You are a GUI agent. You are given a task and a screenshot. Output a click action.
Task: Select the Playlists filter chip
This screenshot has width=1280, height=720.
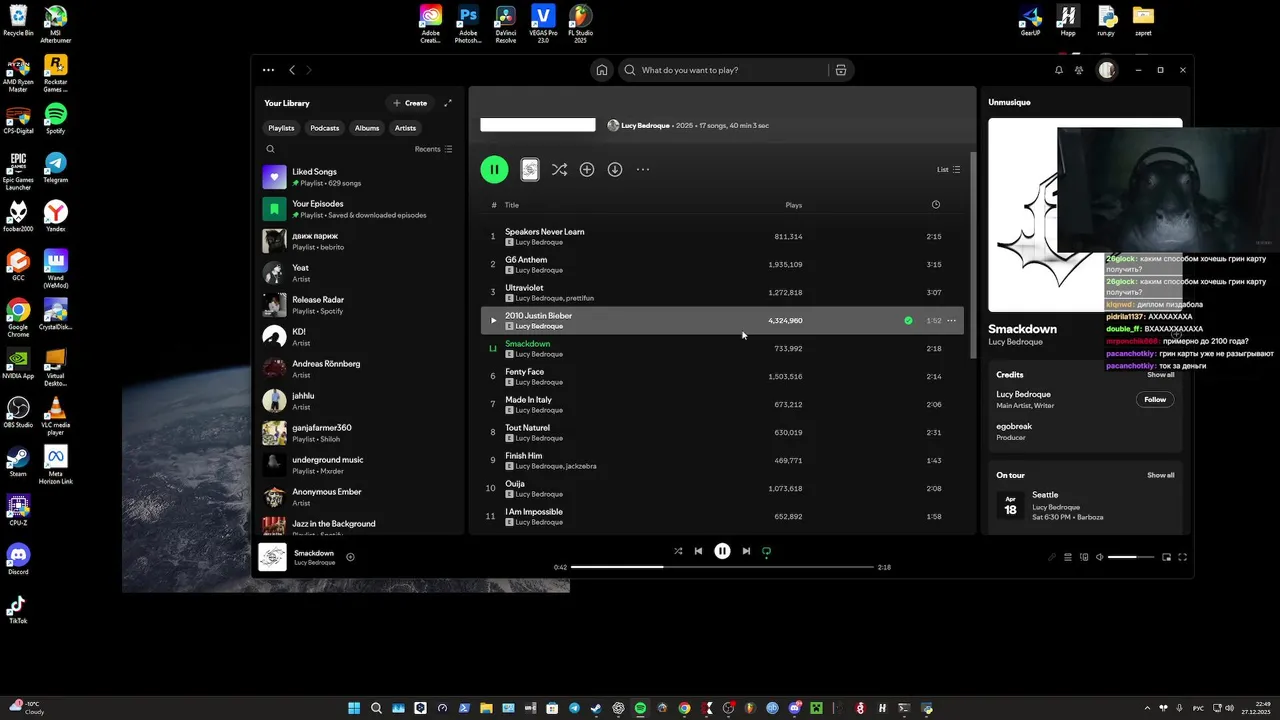click(281, 128)
